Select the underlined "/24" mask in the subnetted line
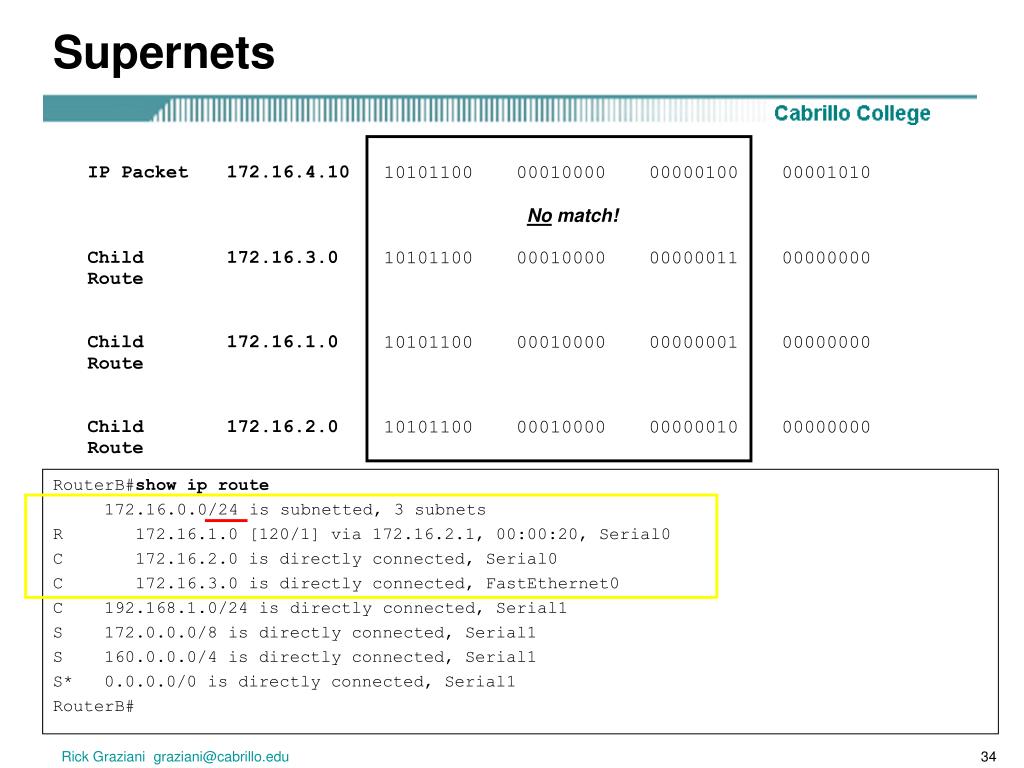Viewport: 1024px width, 768px height. coord(223,510)
